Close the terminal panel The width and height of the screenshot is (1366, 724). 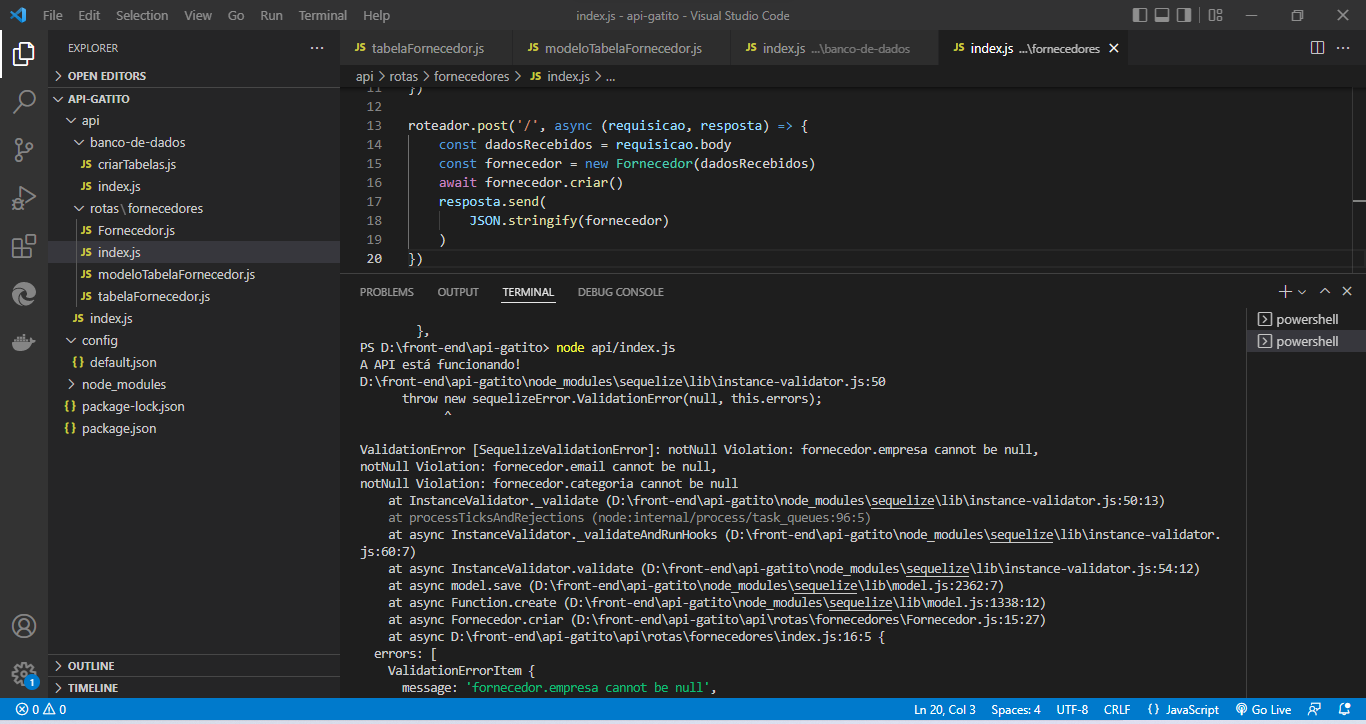[x=1347, y=292]
